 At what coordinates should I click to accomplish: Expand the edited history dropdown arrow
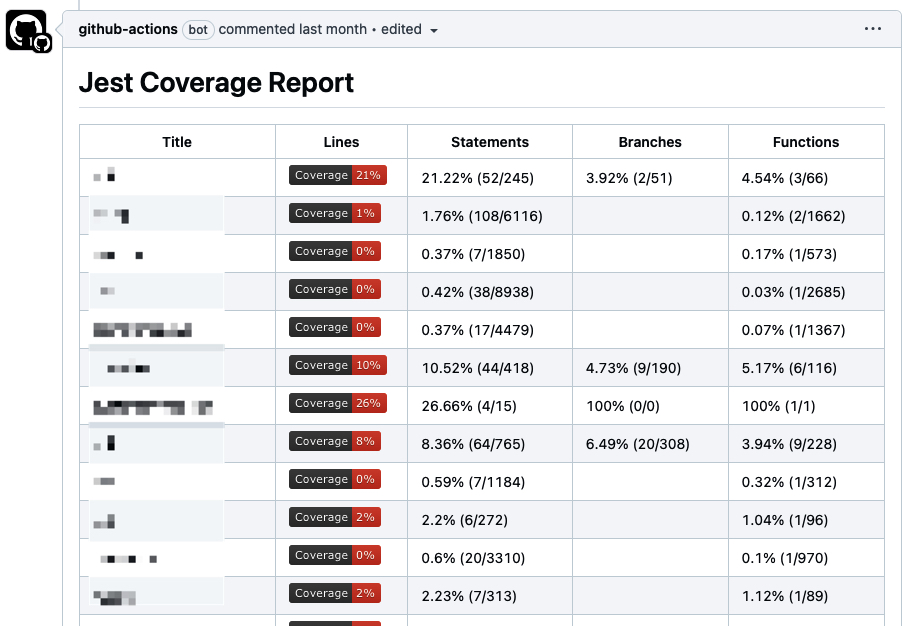point(433,31)
